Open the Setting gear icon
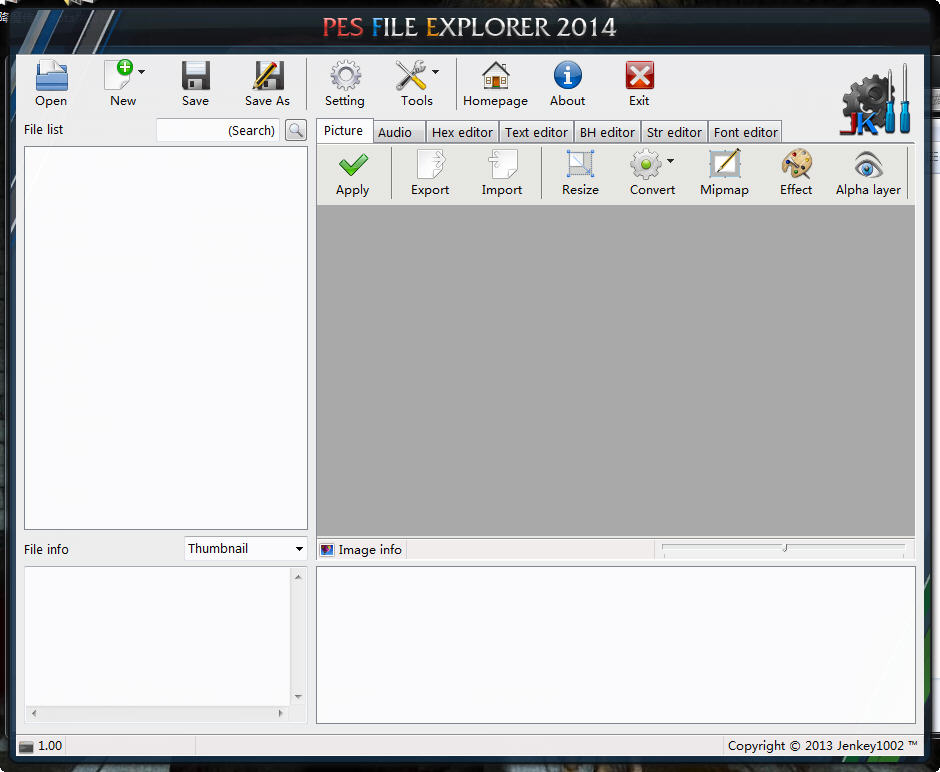Viewport: 940px width, 772px height. [345, 76]
